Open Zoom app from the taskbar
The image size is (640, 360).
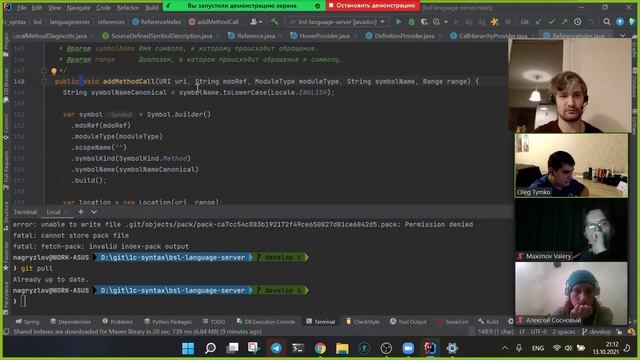click(408, 348)
